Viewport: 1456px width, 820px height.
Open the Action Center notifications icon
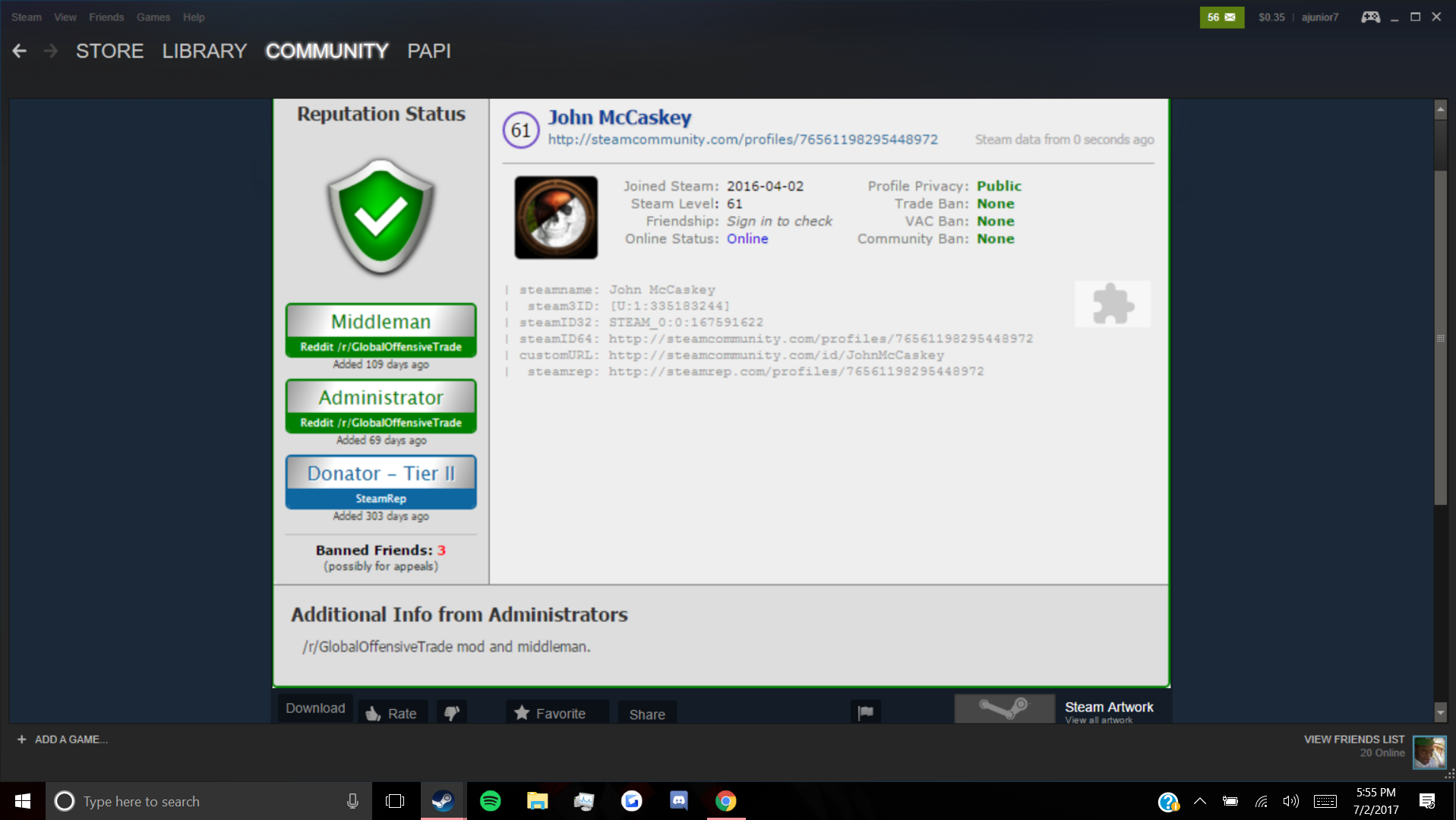(x=1427, y=801)
